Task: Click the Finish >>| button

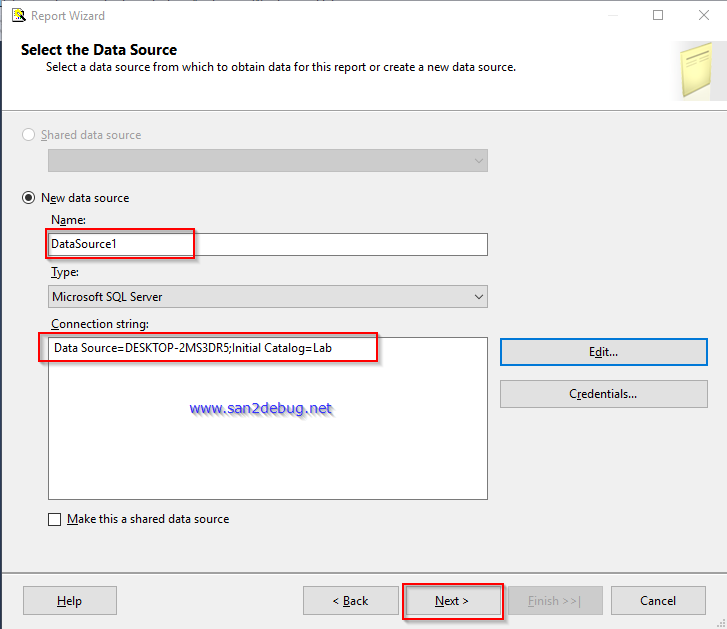Action: tap(555, 600)
